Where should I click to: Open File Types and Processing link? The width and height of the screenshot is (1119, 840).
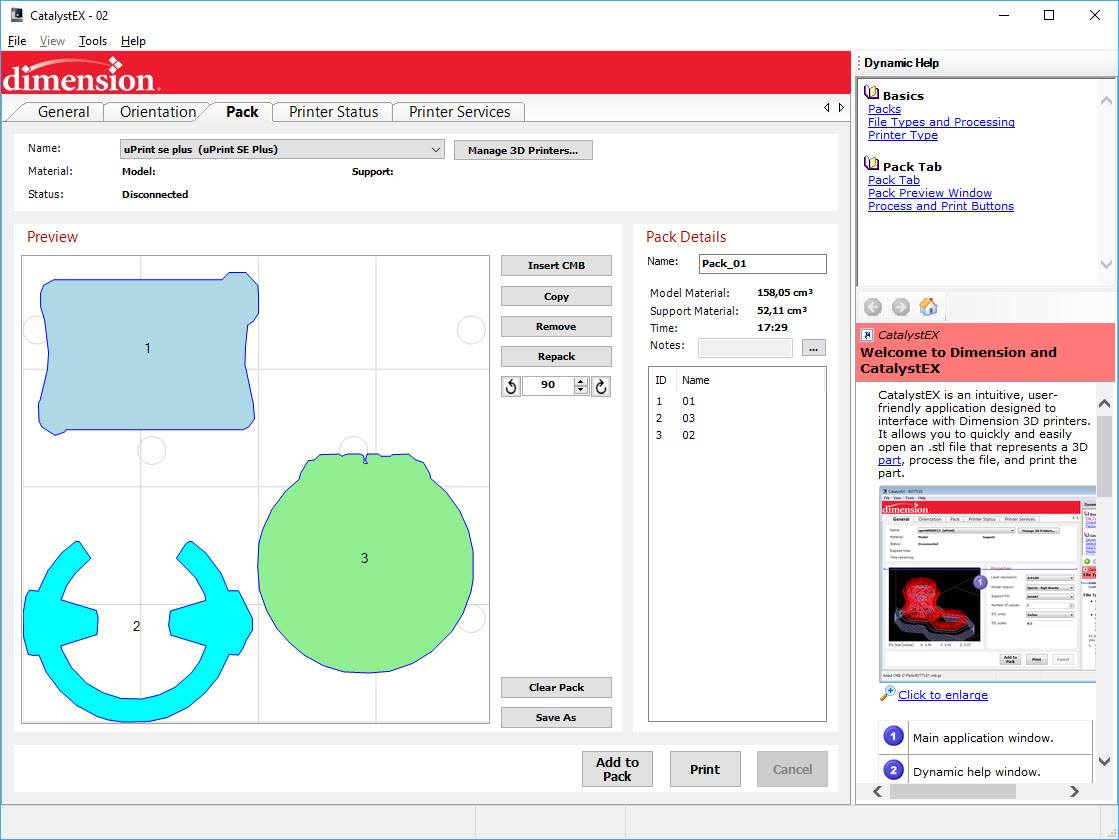pos(941,122)
